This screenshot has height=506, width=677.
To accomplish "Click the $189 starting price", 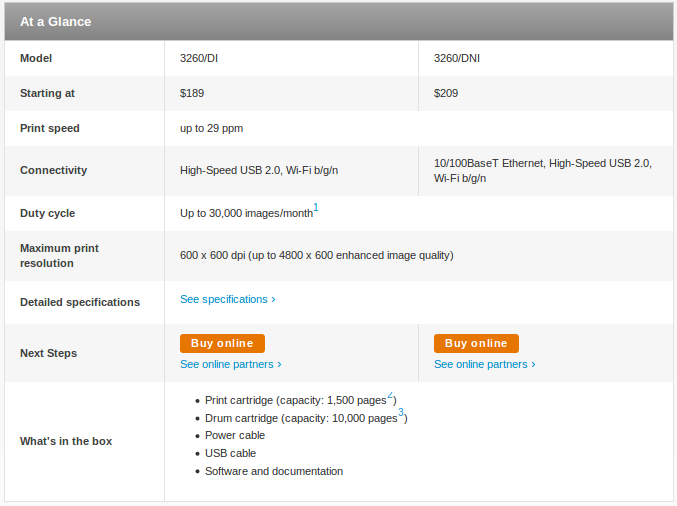I will pyautogui.click(x=191, y=93).
